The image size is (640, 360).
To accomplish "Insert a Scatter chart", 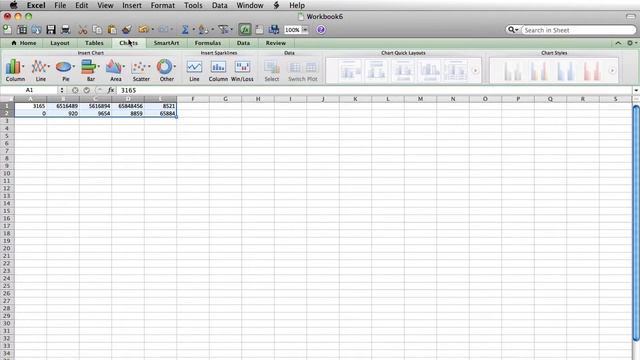I will (x=141, y=70).
